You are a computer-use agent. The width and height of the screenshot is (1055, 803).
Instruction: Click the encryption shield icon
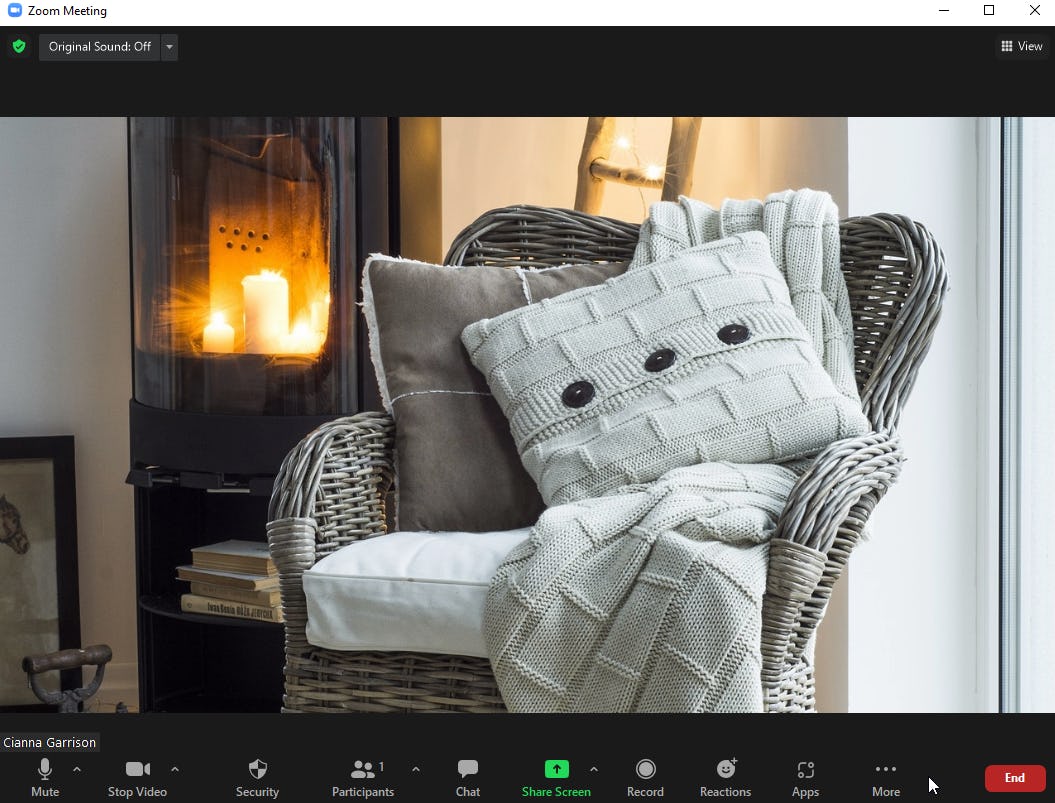[x=18, y=46]
